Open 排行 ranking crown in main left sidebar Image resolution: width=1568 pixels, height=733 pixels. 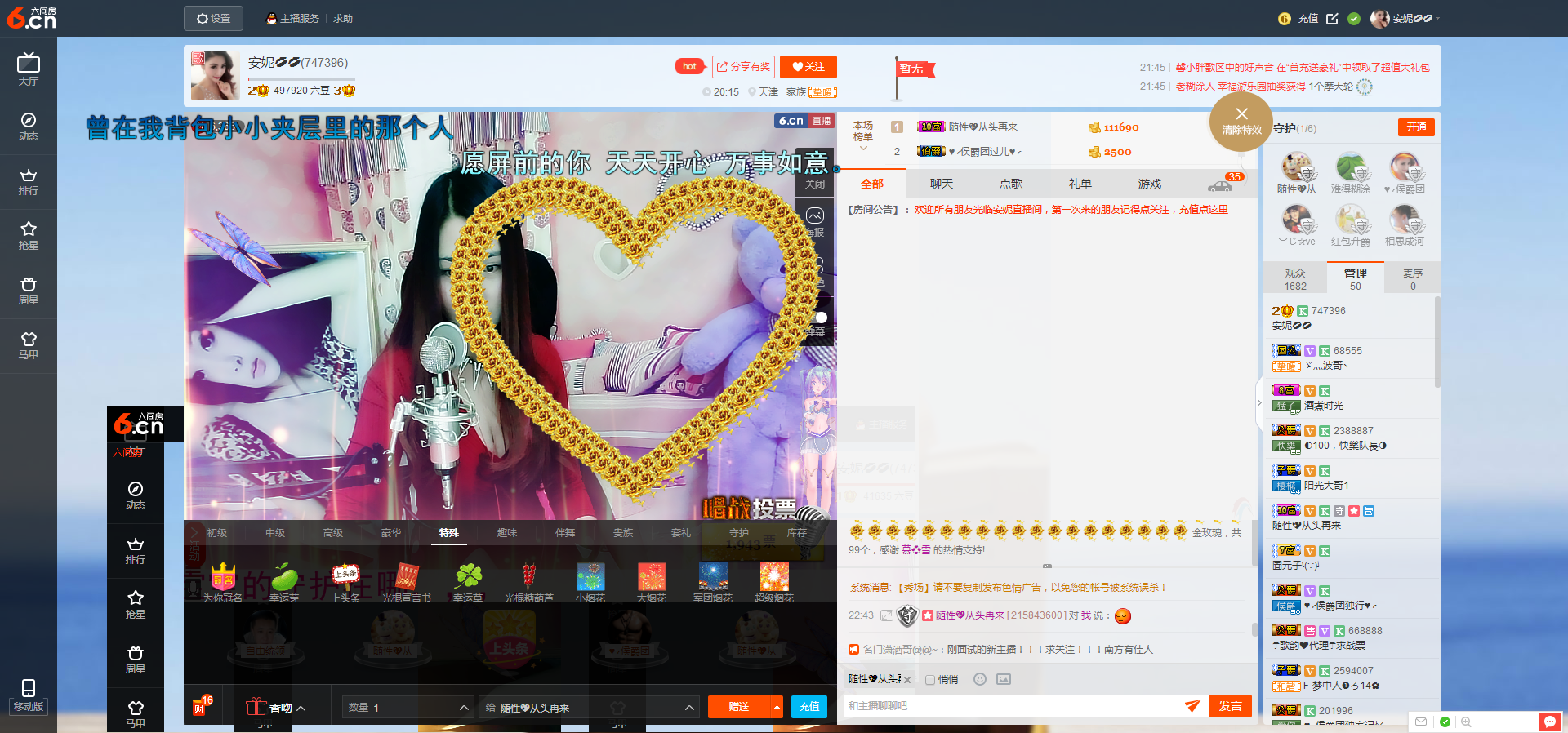click(x=28, y=181)
